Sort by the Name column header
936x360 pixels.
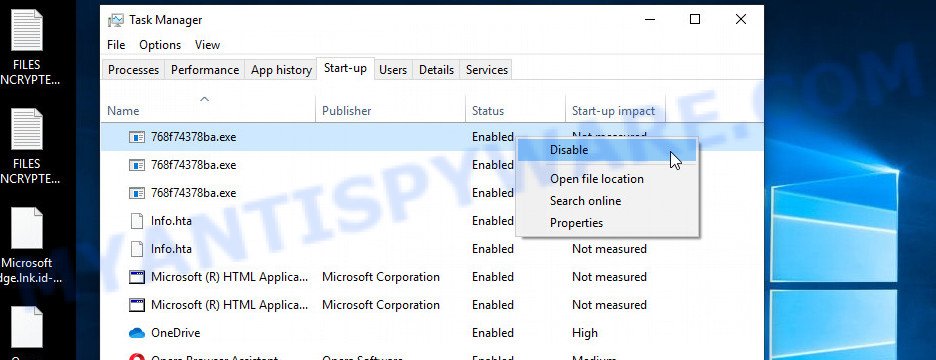coord(208,110)
